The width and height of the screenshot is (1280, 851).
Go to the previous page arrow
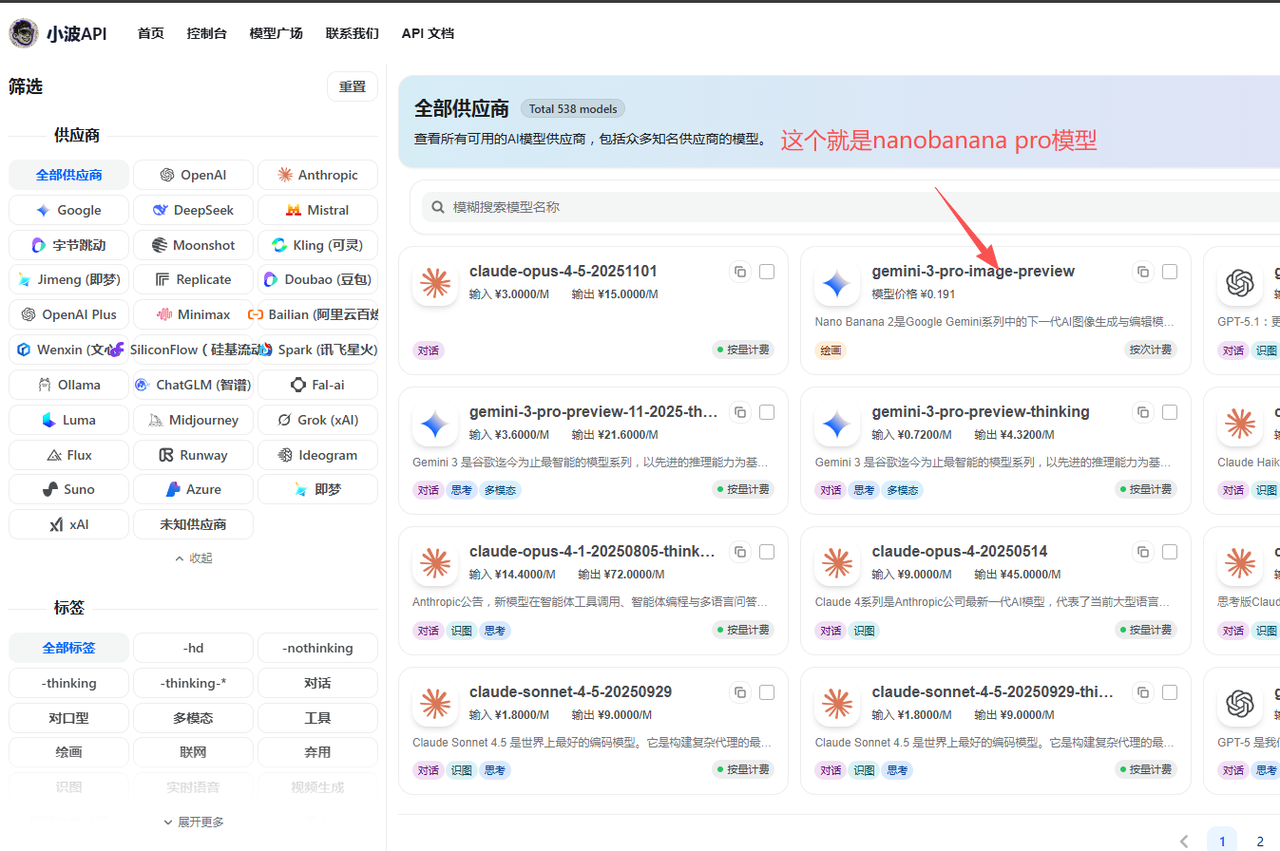1184,841
